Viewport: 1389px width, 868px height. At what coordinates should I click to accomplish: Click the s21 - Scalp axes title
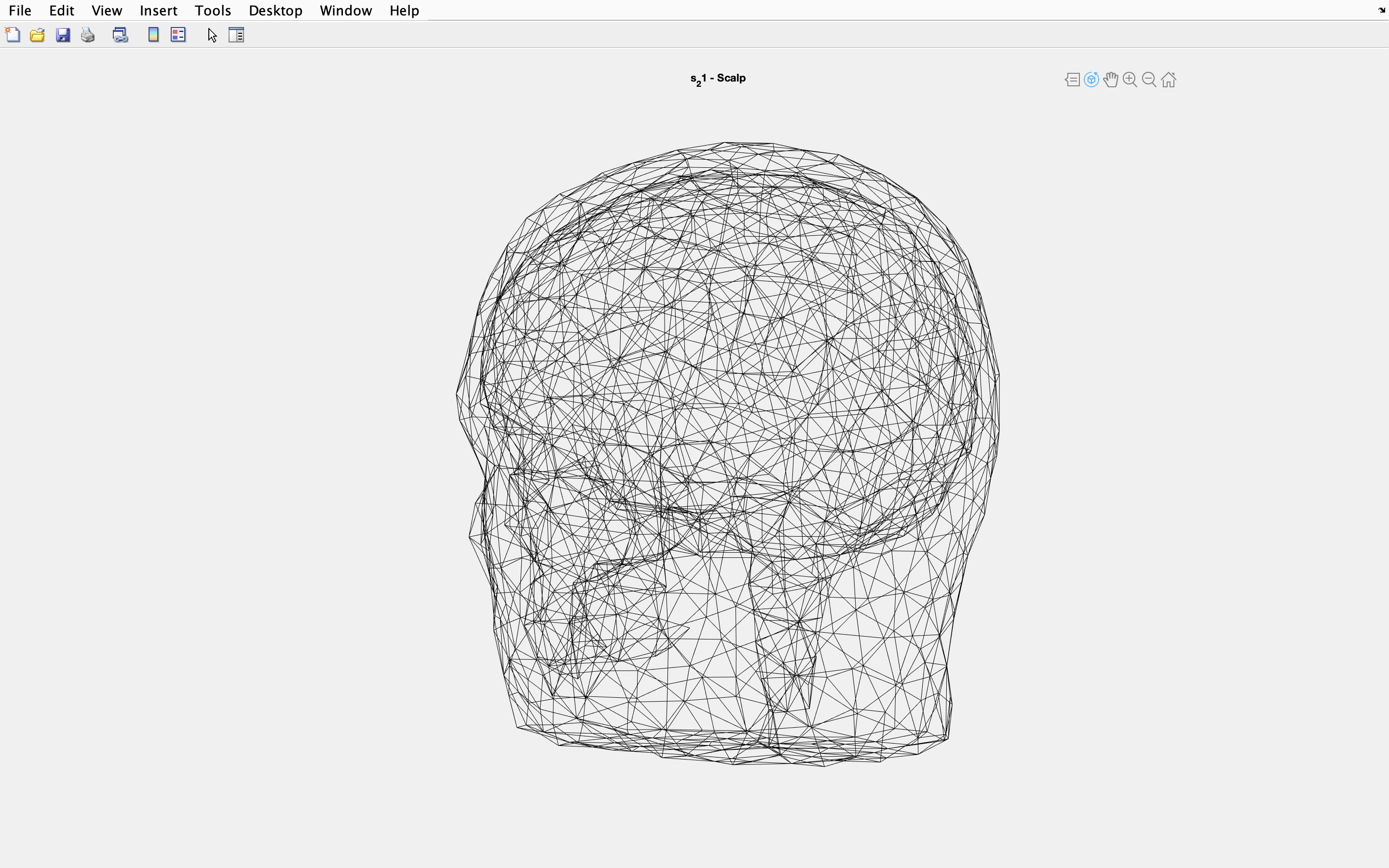718,79
